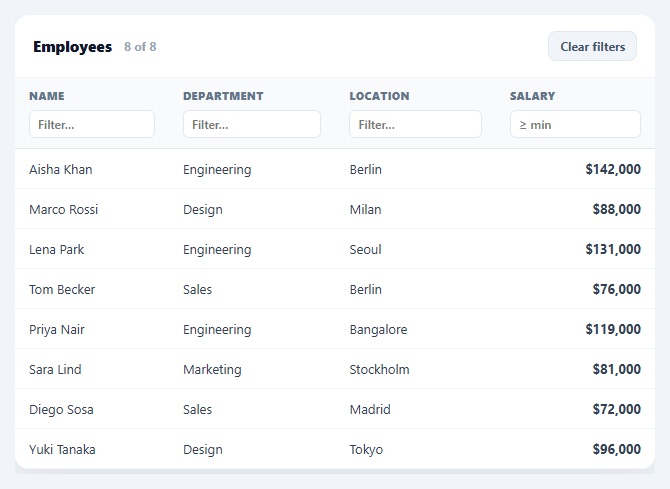Click the $72,000 salary value
The width and height of the screenshot is (670, 489).
tap(617, 409)
